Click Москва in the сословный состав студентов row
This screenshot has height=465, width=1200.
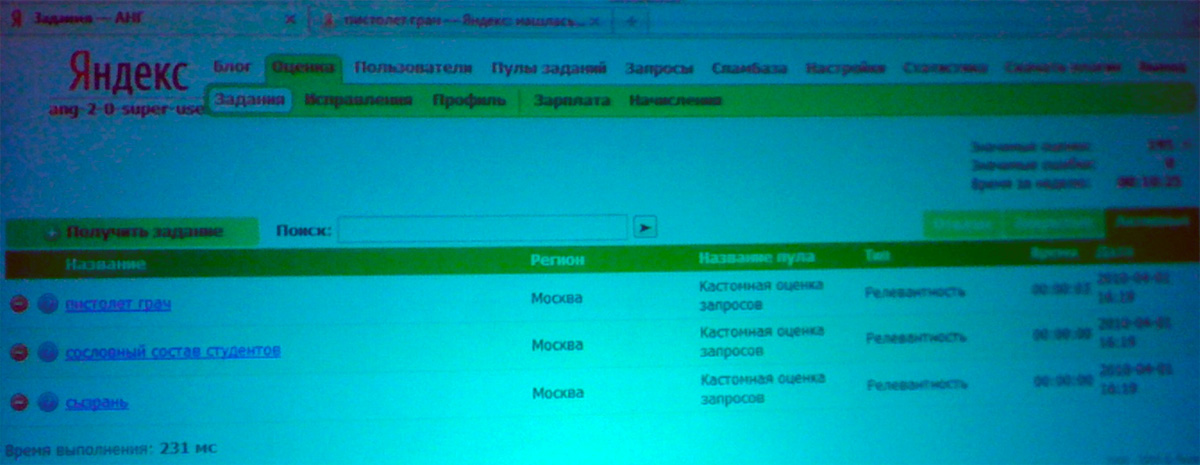click(557, 345)
